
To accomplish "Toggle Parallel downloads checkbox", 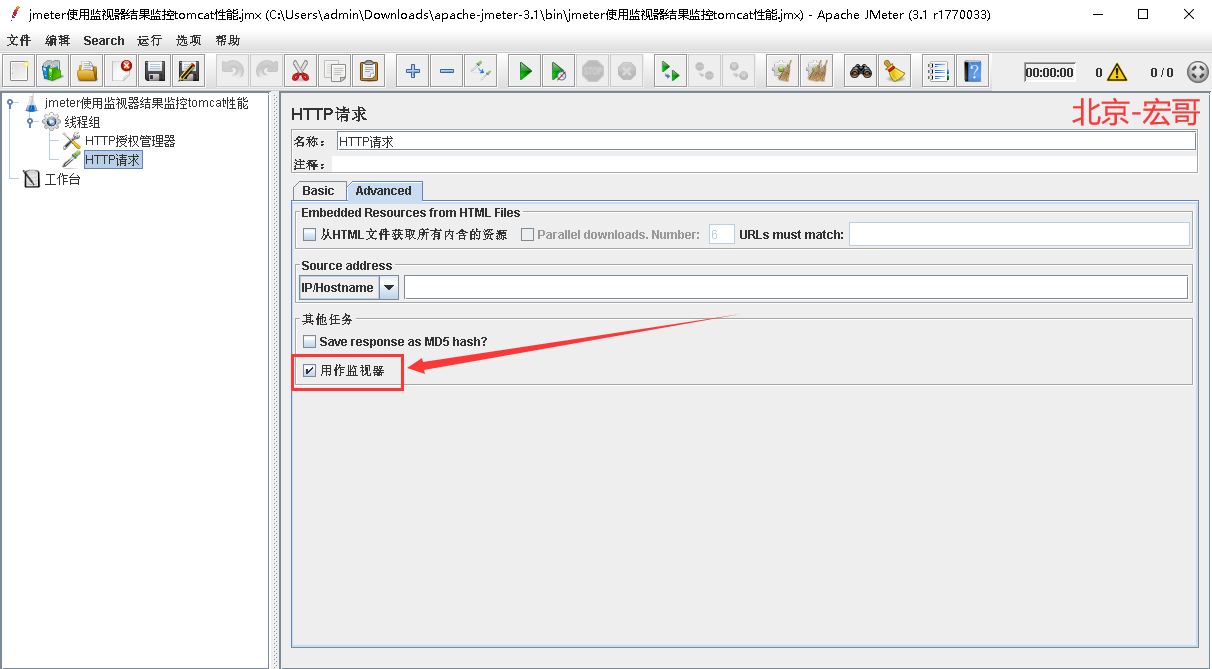I will 528,235.
